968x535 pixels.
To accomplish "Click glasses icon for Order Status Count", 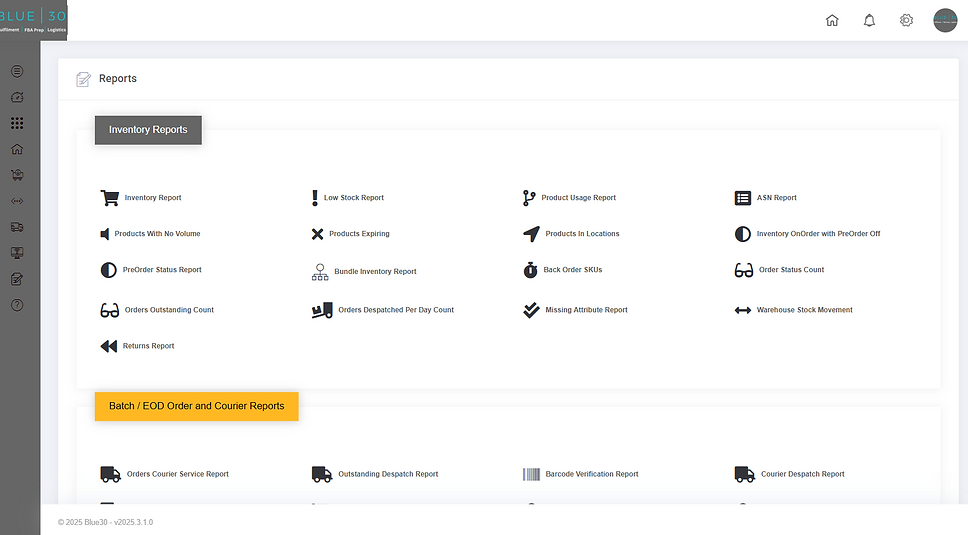I will coord(744,270).
